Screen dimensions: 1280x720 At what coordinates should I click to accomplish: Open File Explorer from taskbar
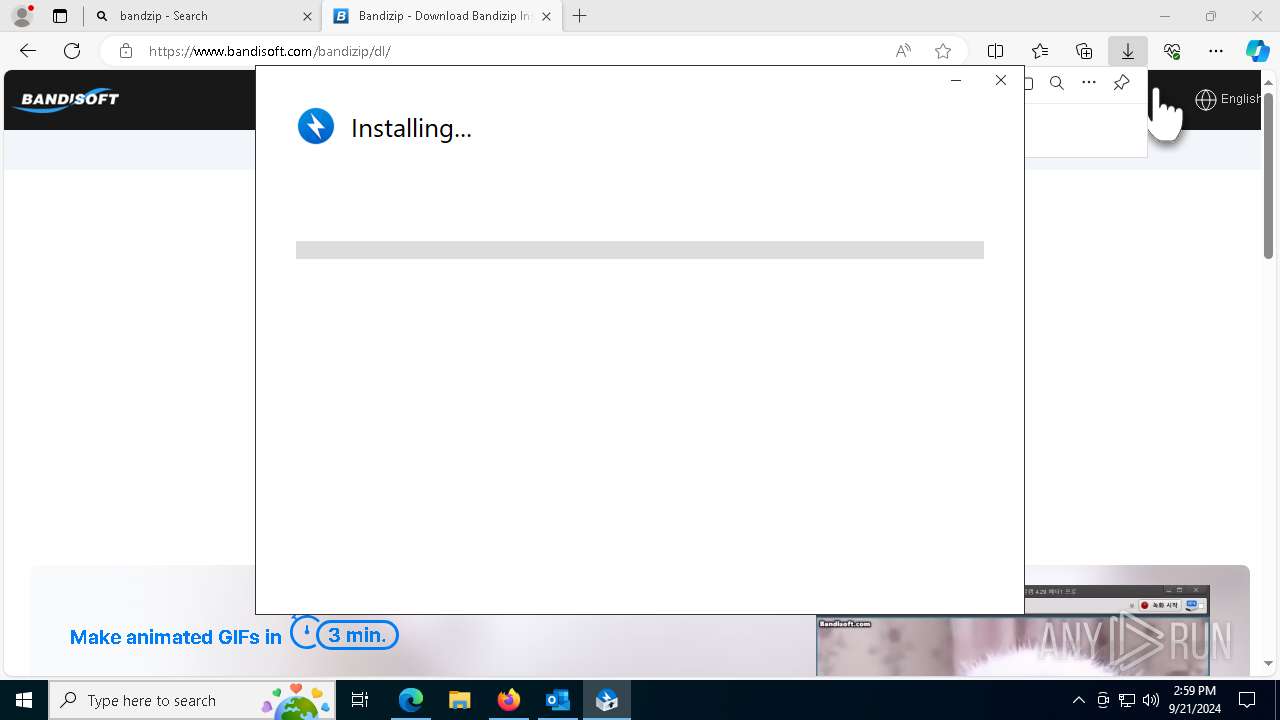pos(459,700)
